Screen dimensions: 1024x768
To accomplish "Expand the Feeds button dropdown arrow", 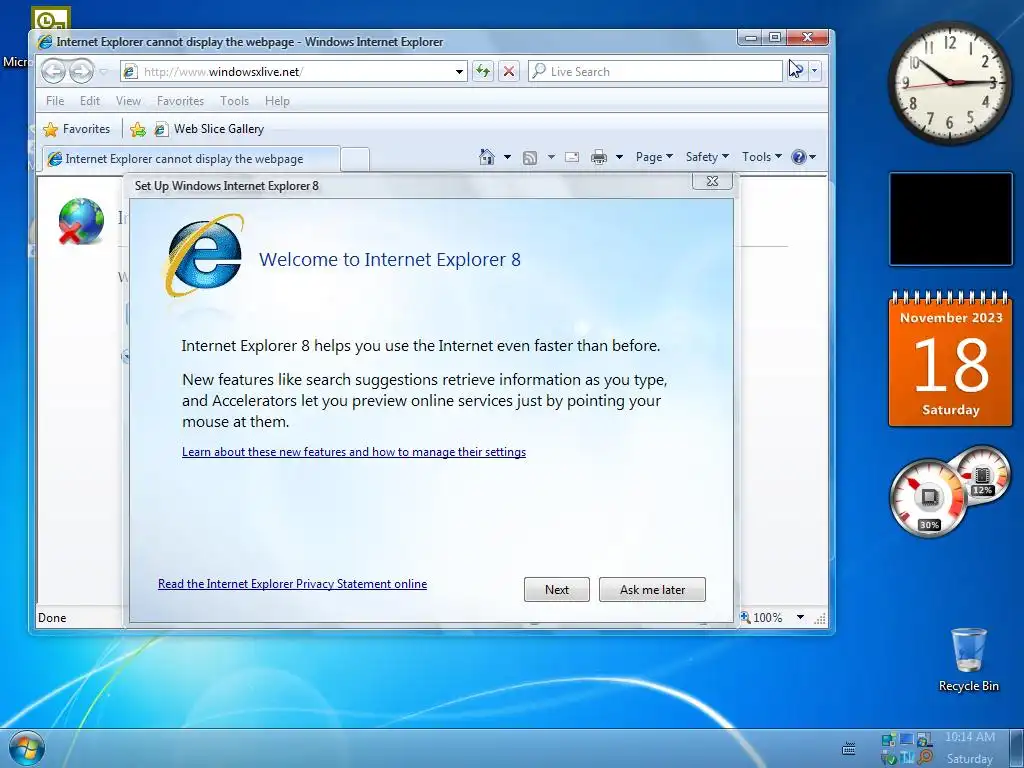I will pos(551,157).
